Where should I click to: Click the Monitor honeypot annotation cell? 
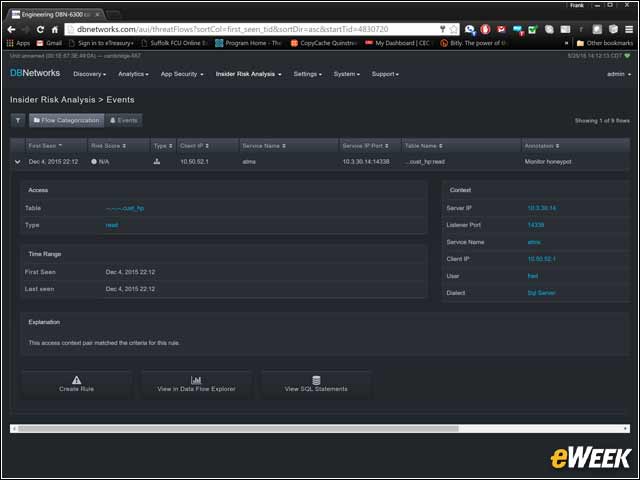click(x=548, y=162)
